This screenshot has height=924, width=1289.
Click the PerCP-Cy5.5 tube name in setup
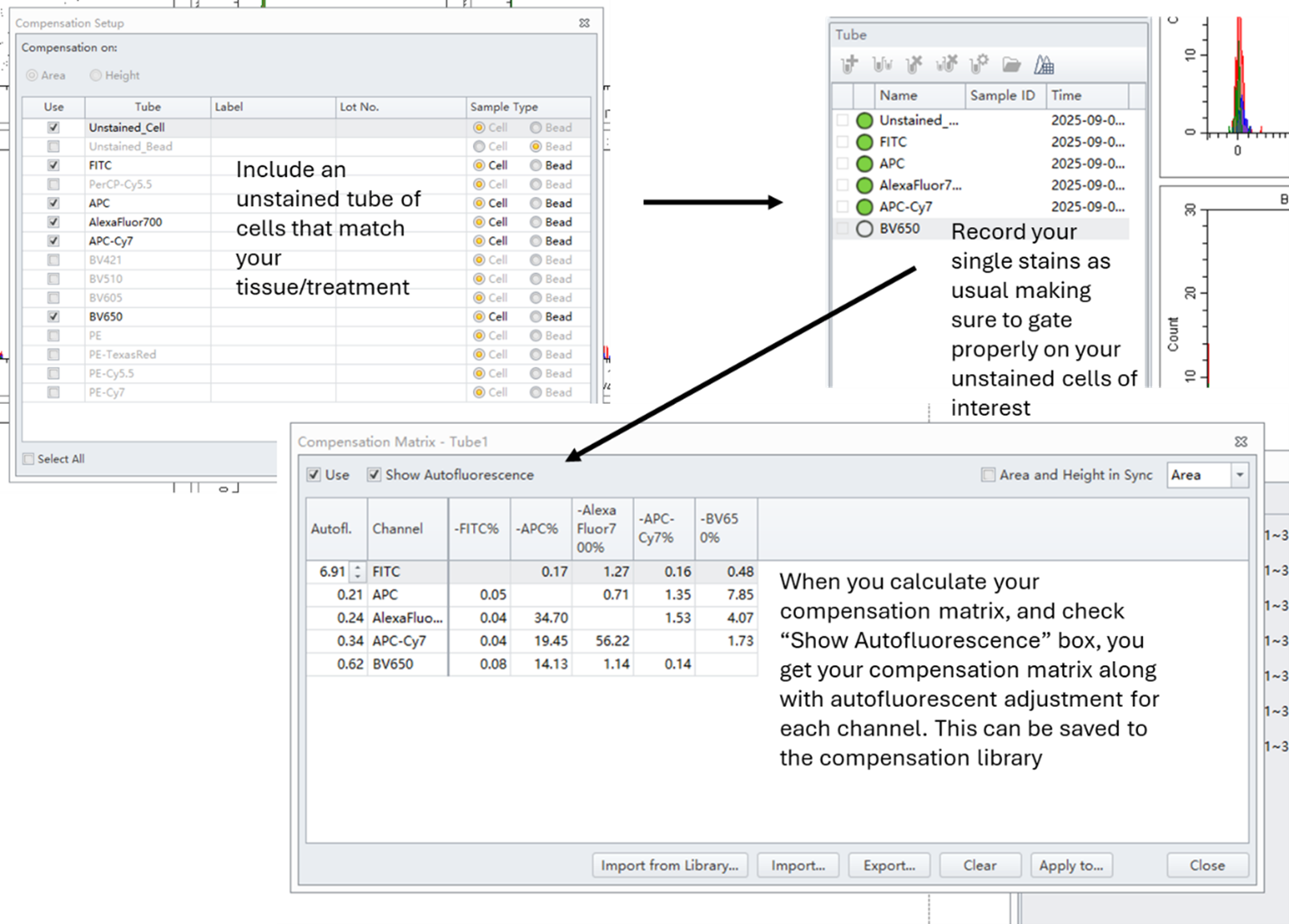point(120,184)
